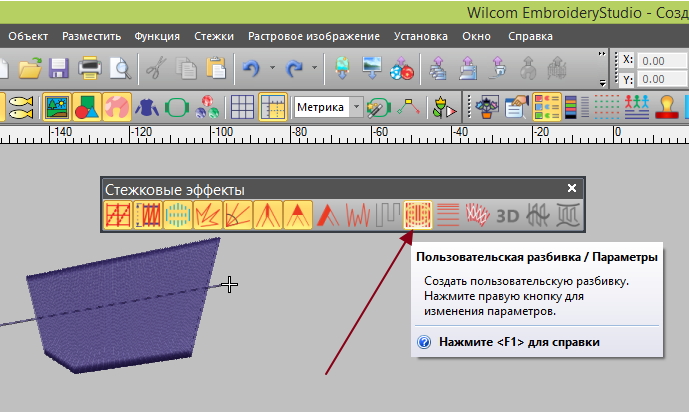The height and width of the screenshot is (412, 689).
Task: Toggle the pink appliqué fabric display icon
Action: (x=116, y=107)
